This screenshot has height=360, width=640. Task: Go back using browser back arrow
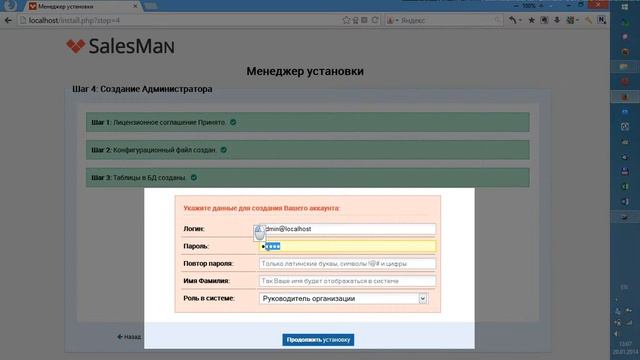pos(8,20)
